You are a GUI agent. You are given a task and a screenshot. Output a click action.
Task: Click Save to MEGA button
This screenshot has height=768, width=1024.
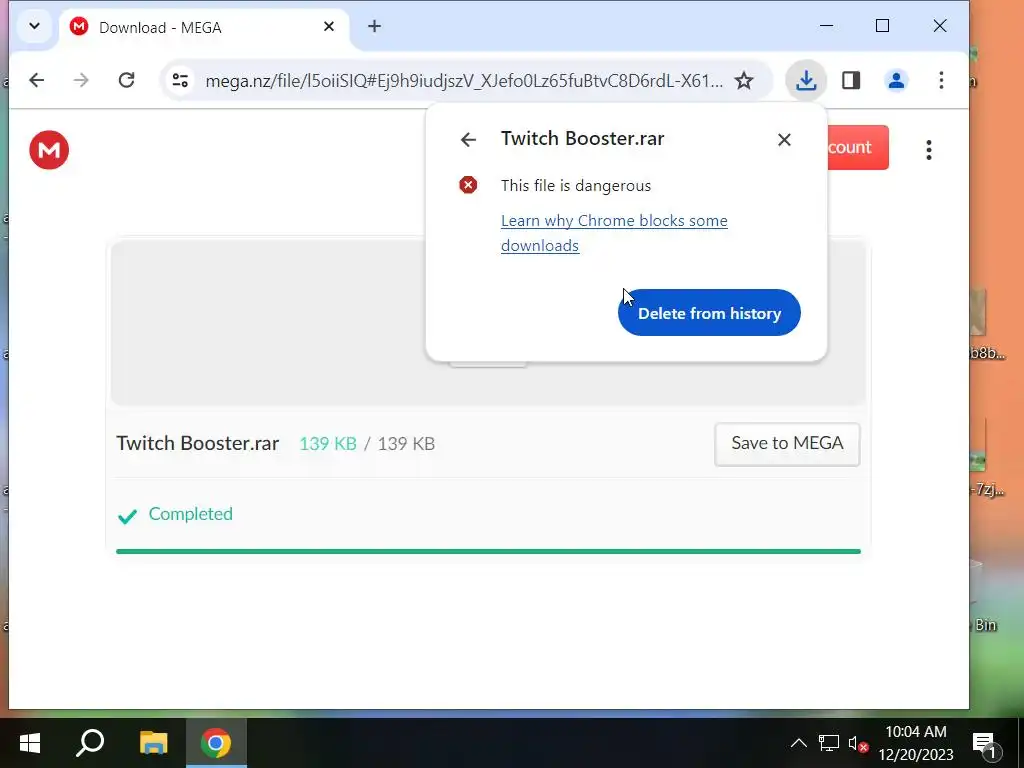click(787, 444)
